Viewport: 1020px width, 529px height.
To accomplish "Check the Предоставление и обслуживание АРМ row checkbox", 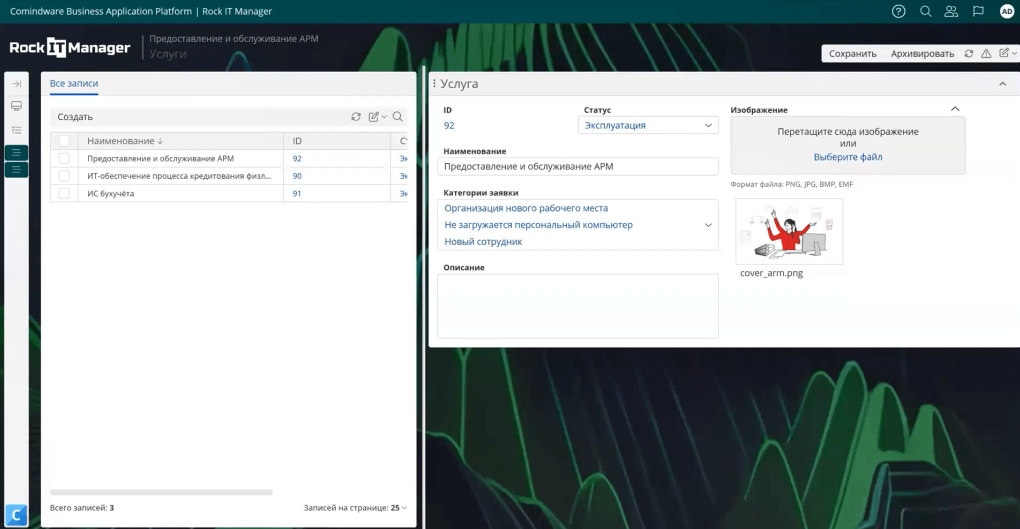I will click(x=65, y=159).
